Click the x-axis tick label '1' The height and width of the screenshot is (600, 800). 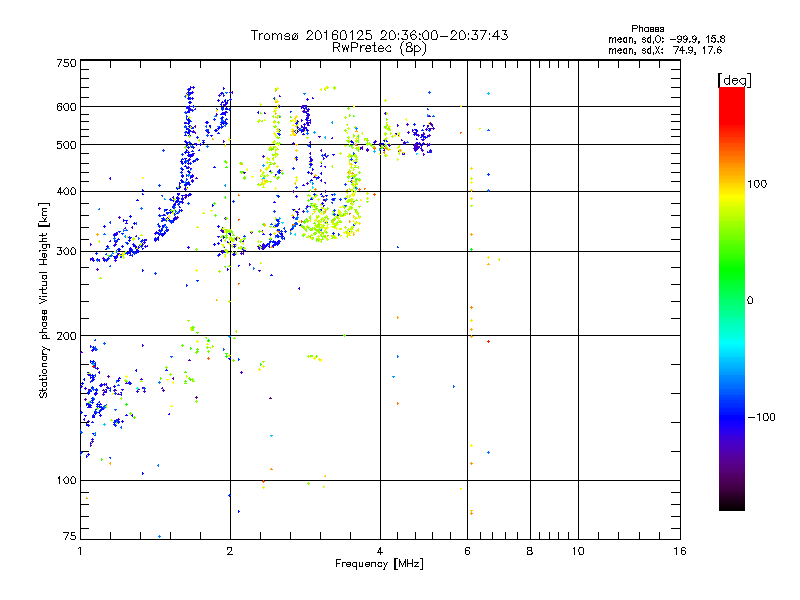(x=80, y=551)
